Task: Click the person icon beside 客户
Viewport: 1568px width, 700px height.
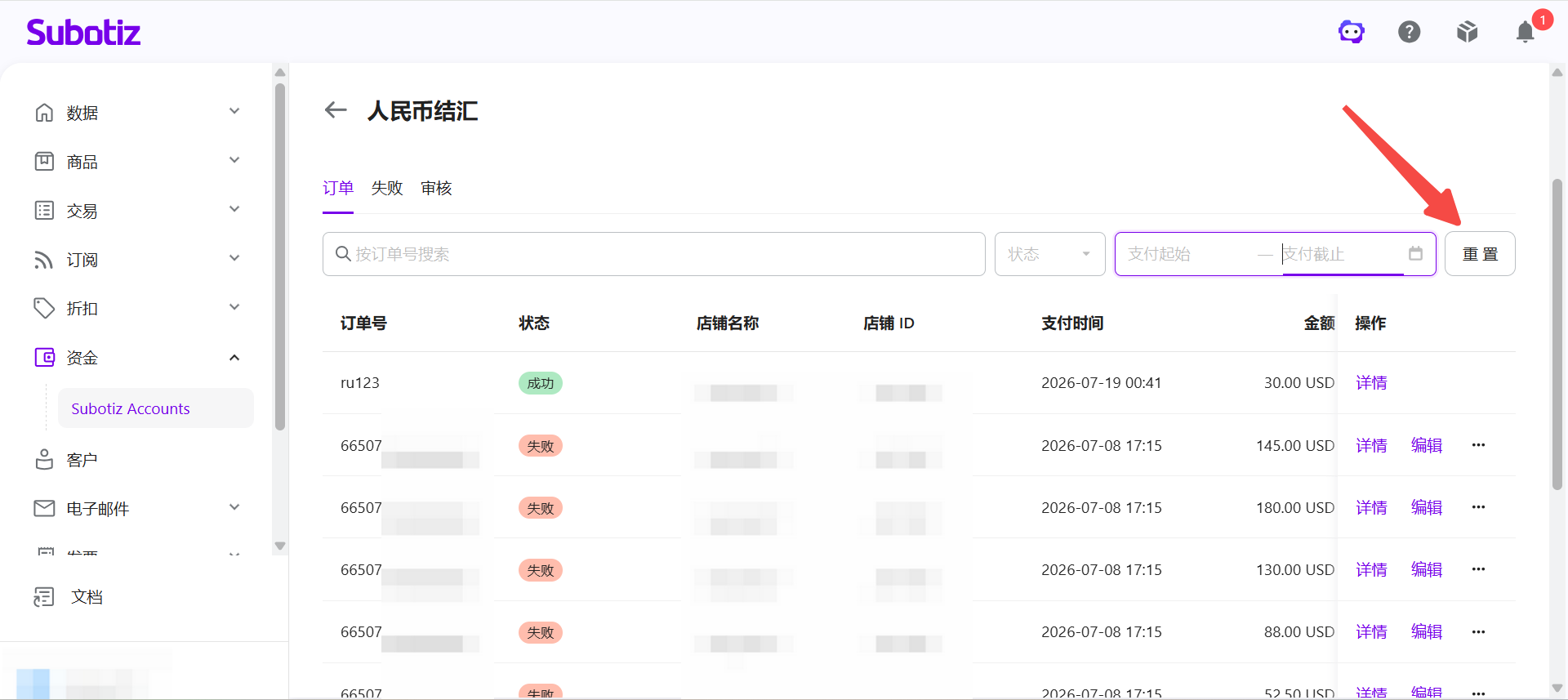Action: coord(44,460)
